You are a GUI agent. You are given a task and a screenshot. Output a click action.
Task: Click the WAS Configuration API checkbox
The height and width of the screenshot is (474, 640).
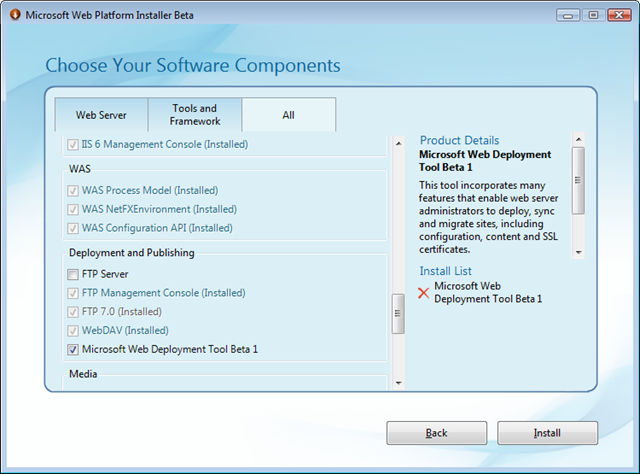pos(73,228)
